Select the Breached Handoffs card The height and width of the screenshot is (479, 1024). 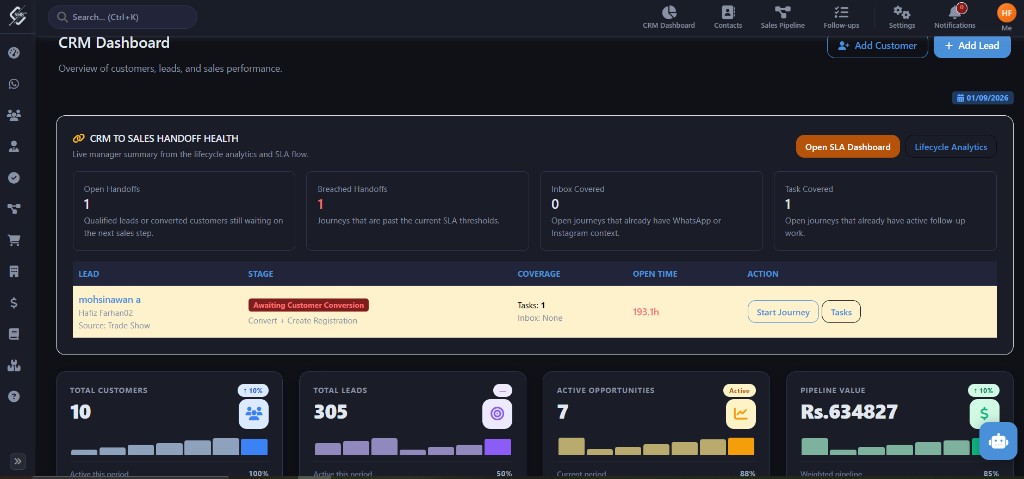tap(417, 211)
